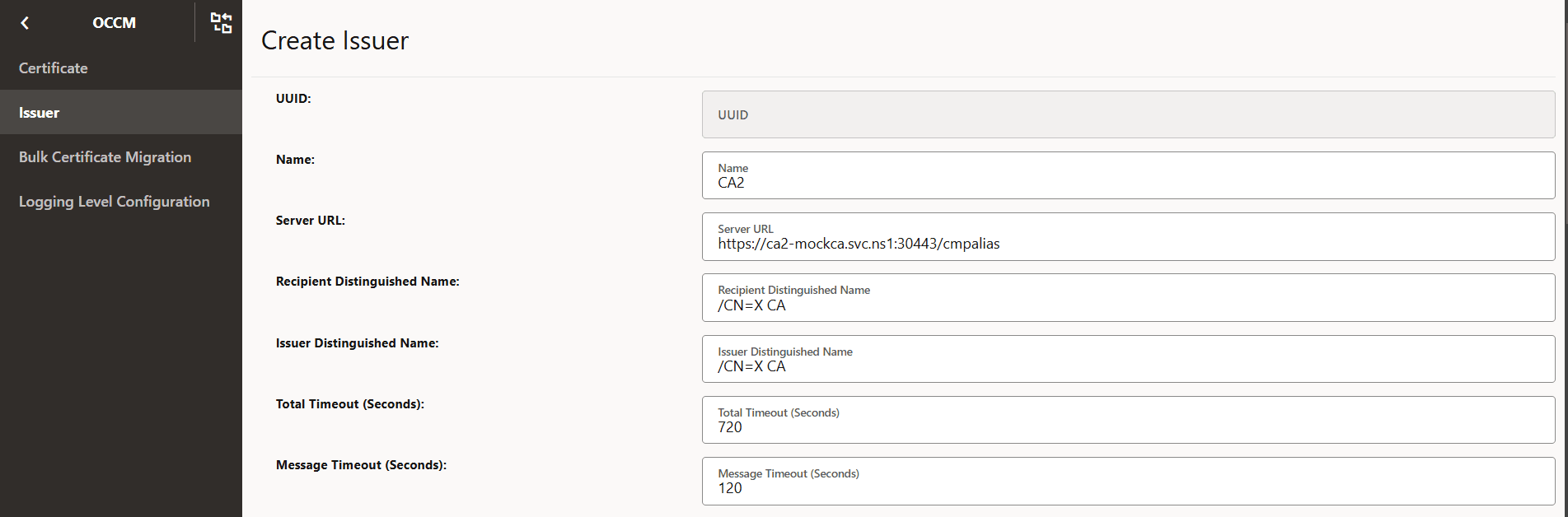Click the Issuer Distinguished Name field
The width and height of the screenshot is (1568, 517).
pos(1126,359)
